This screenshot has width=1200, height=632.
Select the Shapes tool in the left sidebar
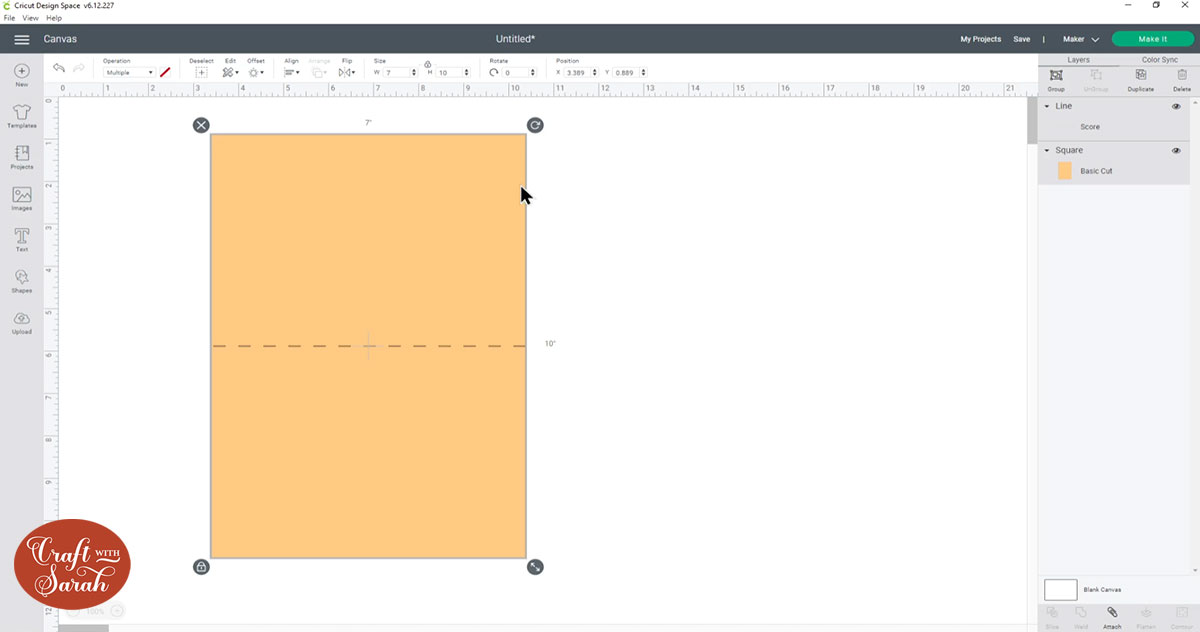[20, 279]
